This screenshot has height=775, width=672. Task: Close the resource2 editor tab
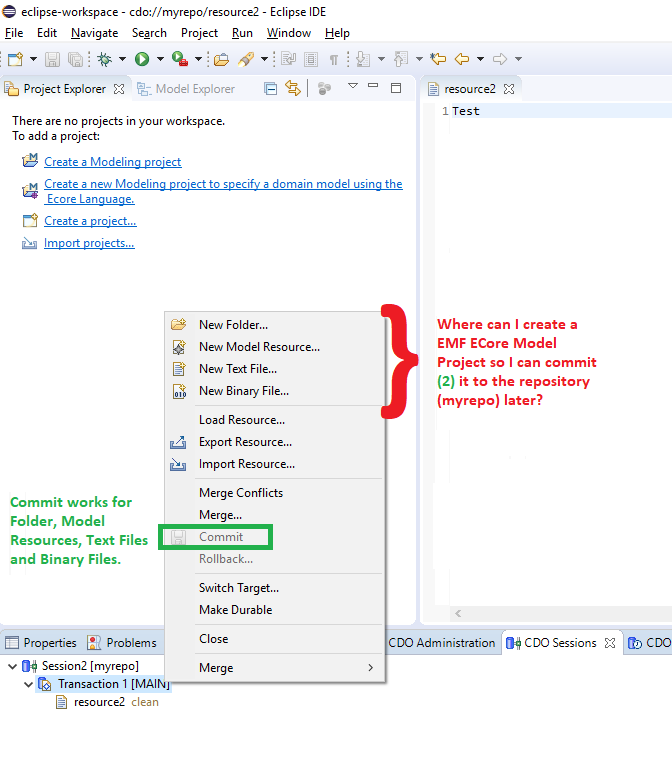coord(509,89)
